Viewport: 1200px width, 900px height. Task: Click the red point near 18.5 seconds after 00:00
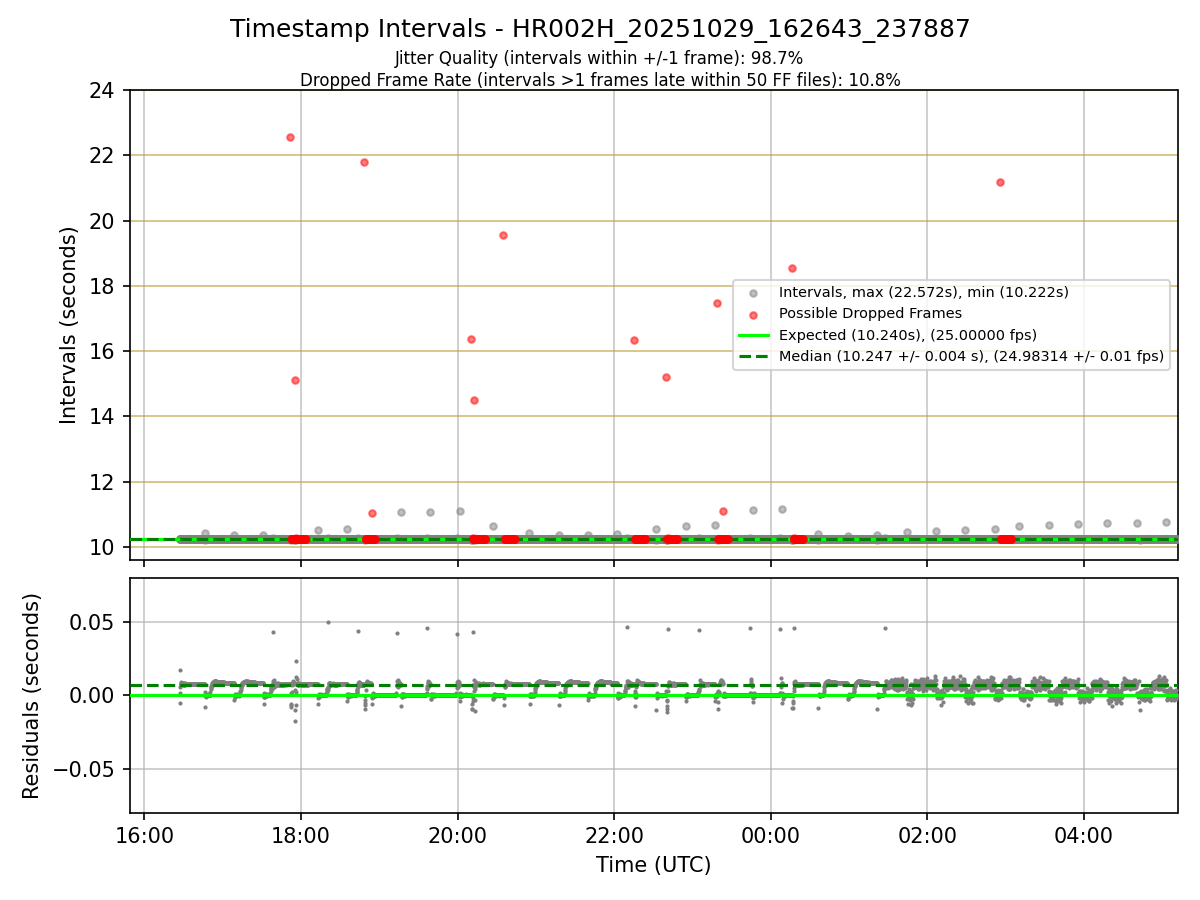pyautogui.click(x=792, y=268)
